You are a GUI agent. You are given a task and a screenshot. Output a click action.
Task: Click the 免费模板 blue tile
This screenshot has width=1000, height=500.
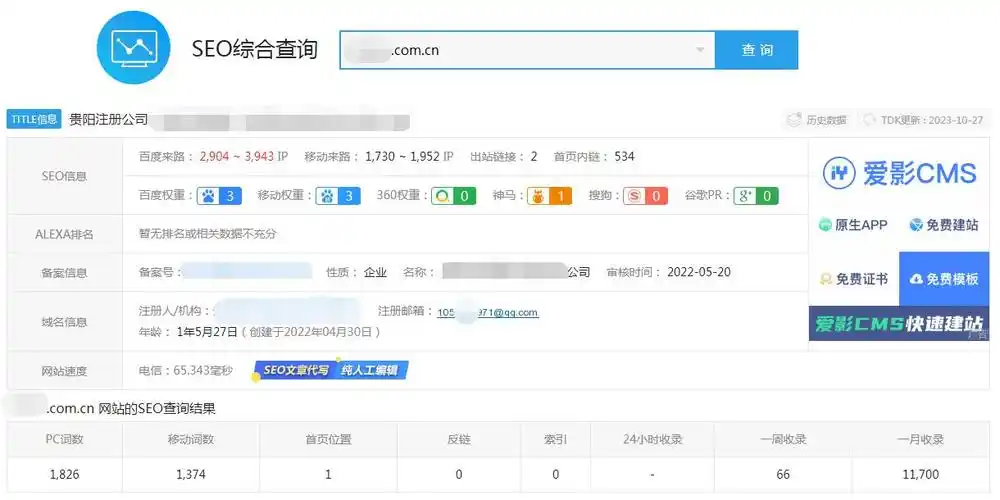(x=944, y=279)
